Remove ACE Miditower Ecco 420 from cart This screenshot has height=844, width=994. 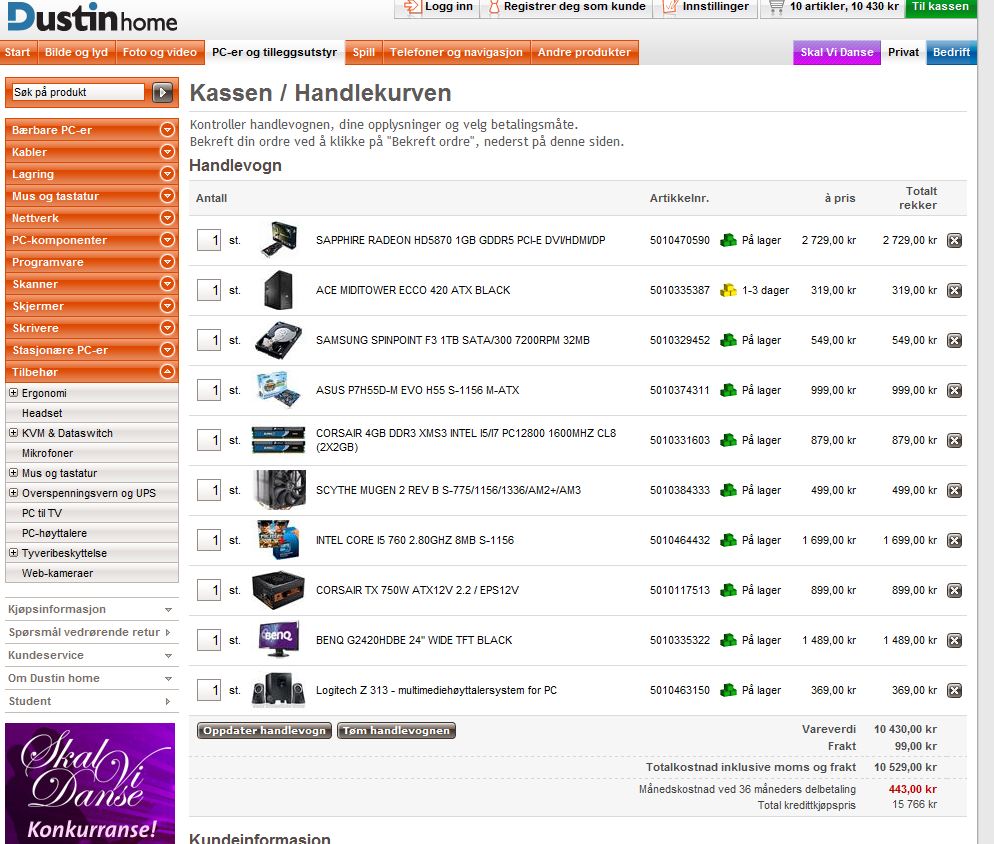pos(954,290)
